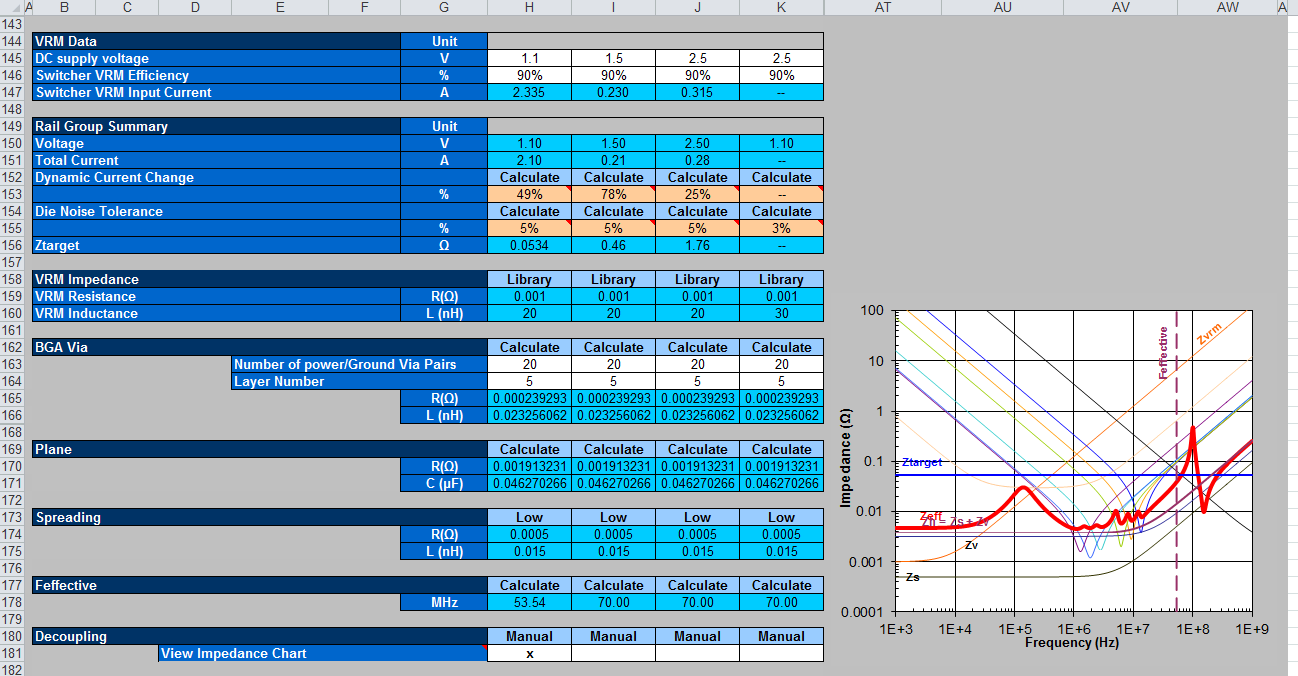This screenshot has width=1298, height=676.
Task: Open VRM Impedance Library cell in column K
Action: [x=781, y=279]
